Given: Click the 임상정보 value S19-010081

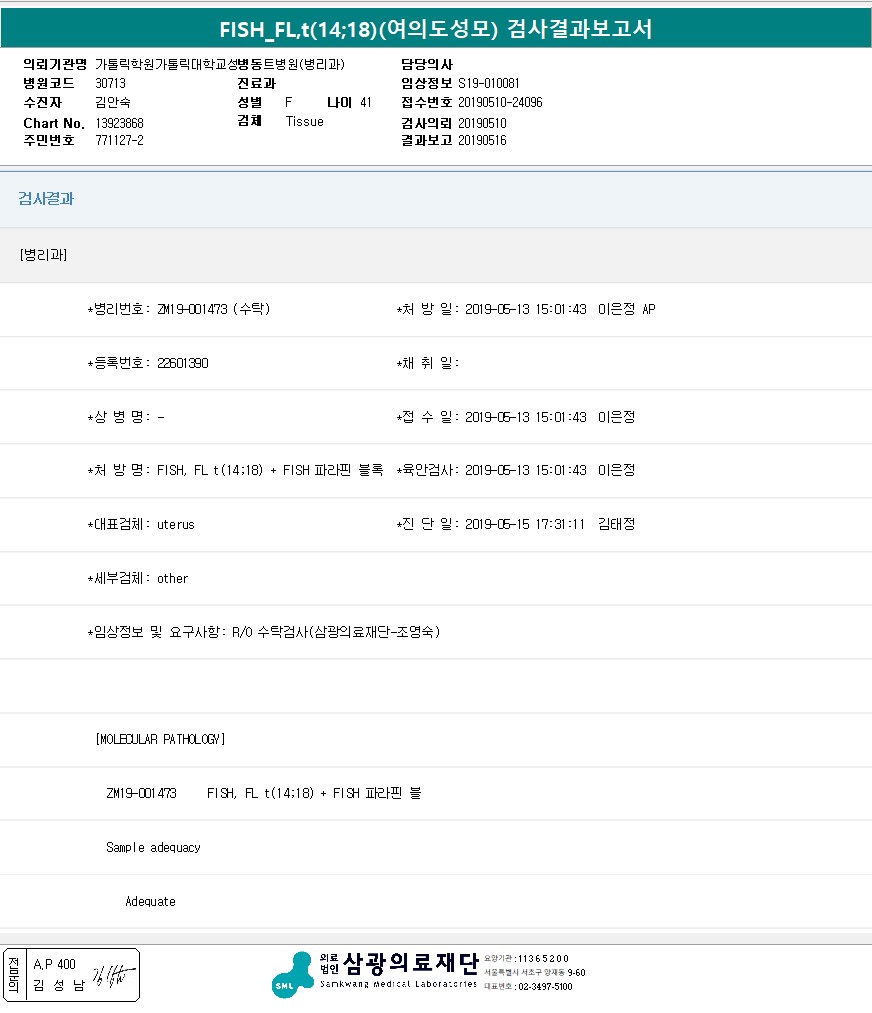Looking at the screenshot, I should point(488,84).
